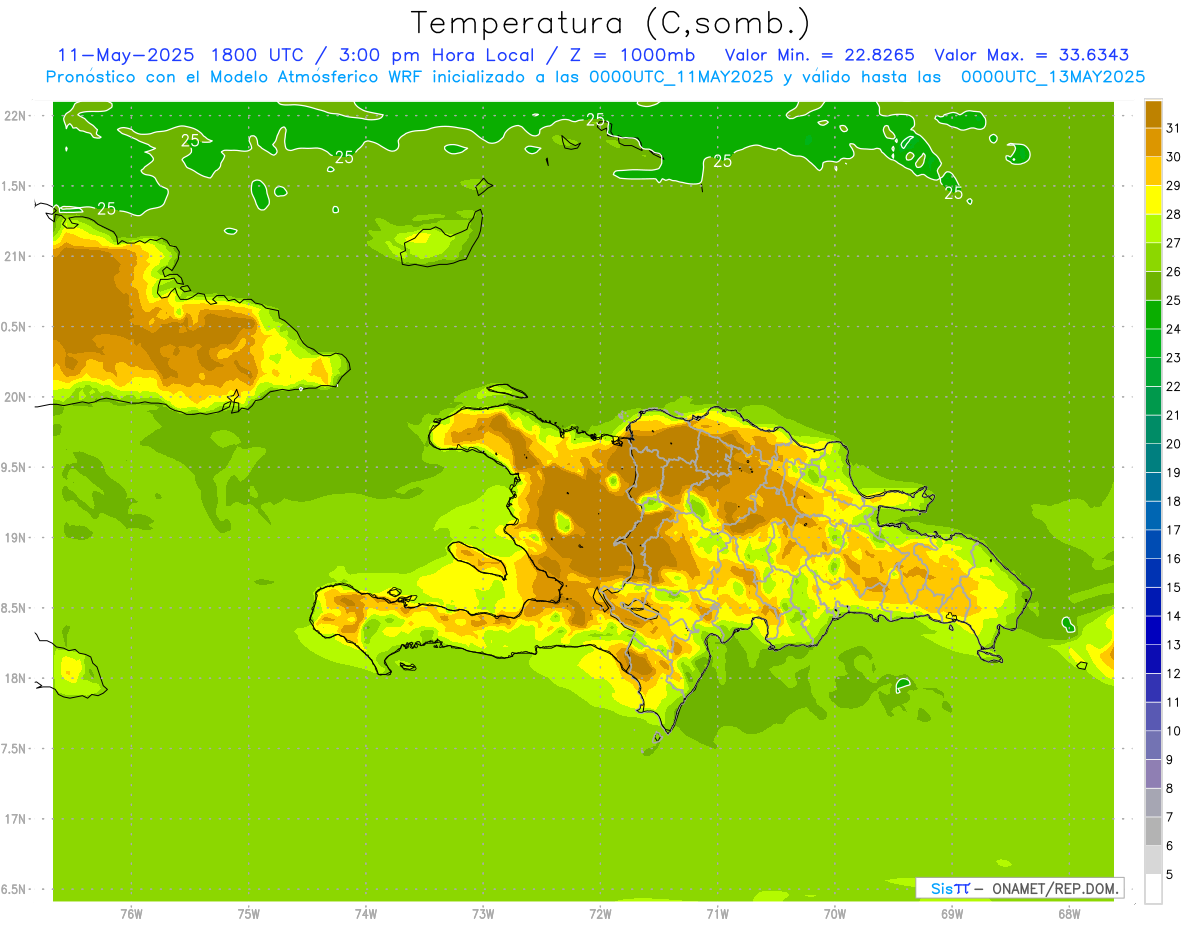Click the colorbar label "28"
This screenshot has width=1200, height=927.
pos(1175,214)
